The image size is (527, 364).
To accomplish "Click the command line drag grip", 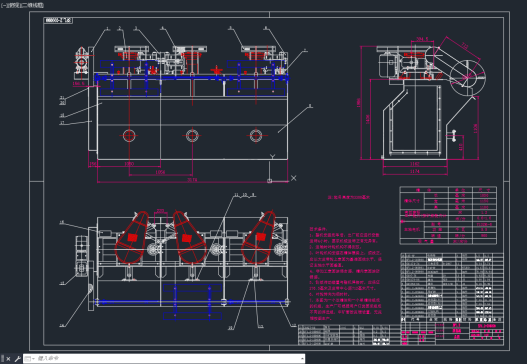I will pyautogui.click(x=3, y=359).
